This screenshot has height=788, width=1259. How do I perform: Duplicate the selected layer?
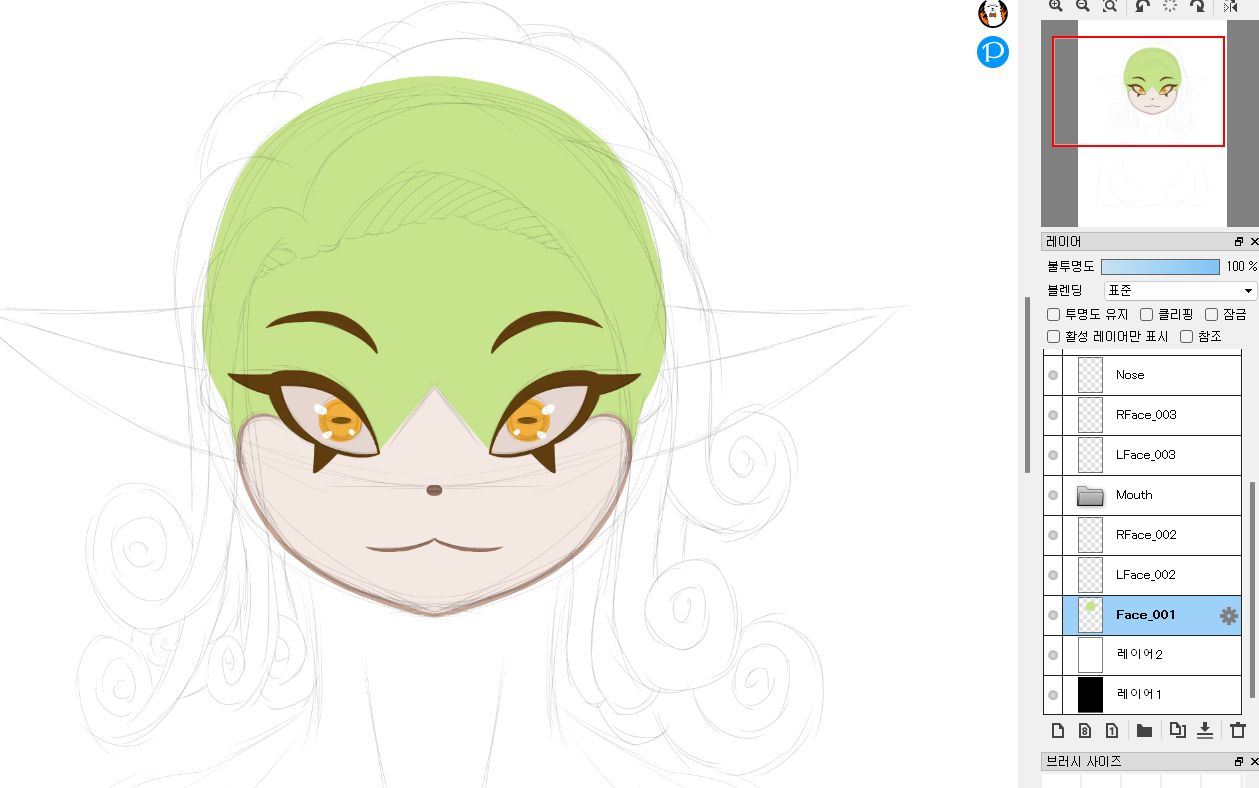point(1177,730)
